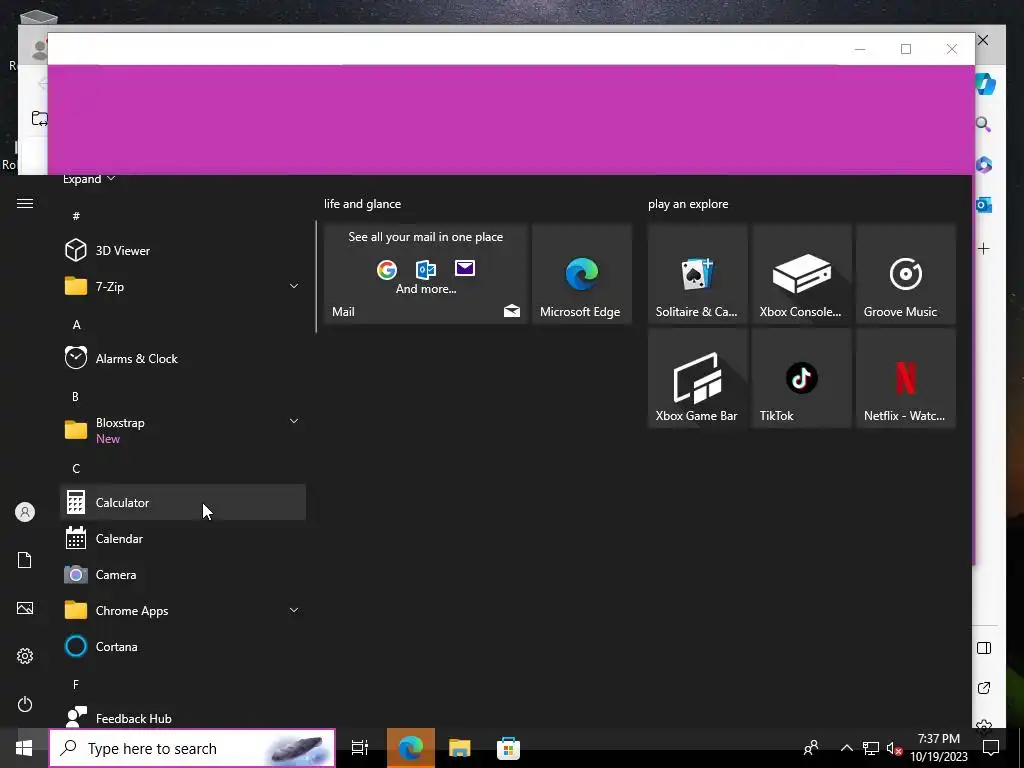The width and height of the screenshot is (1024, 768).
Task: Launch the TikTok tile
Action: pos(802,378)
